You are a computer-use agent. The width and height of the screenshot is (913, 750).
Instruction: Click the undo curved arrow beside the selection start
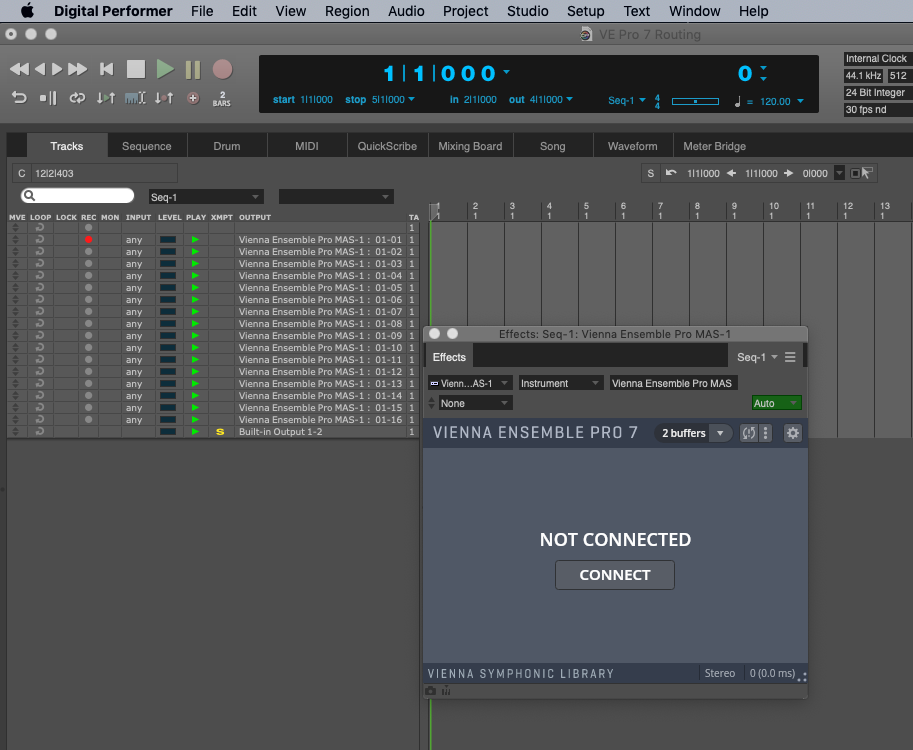tap(671, 173)
